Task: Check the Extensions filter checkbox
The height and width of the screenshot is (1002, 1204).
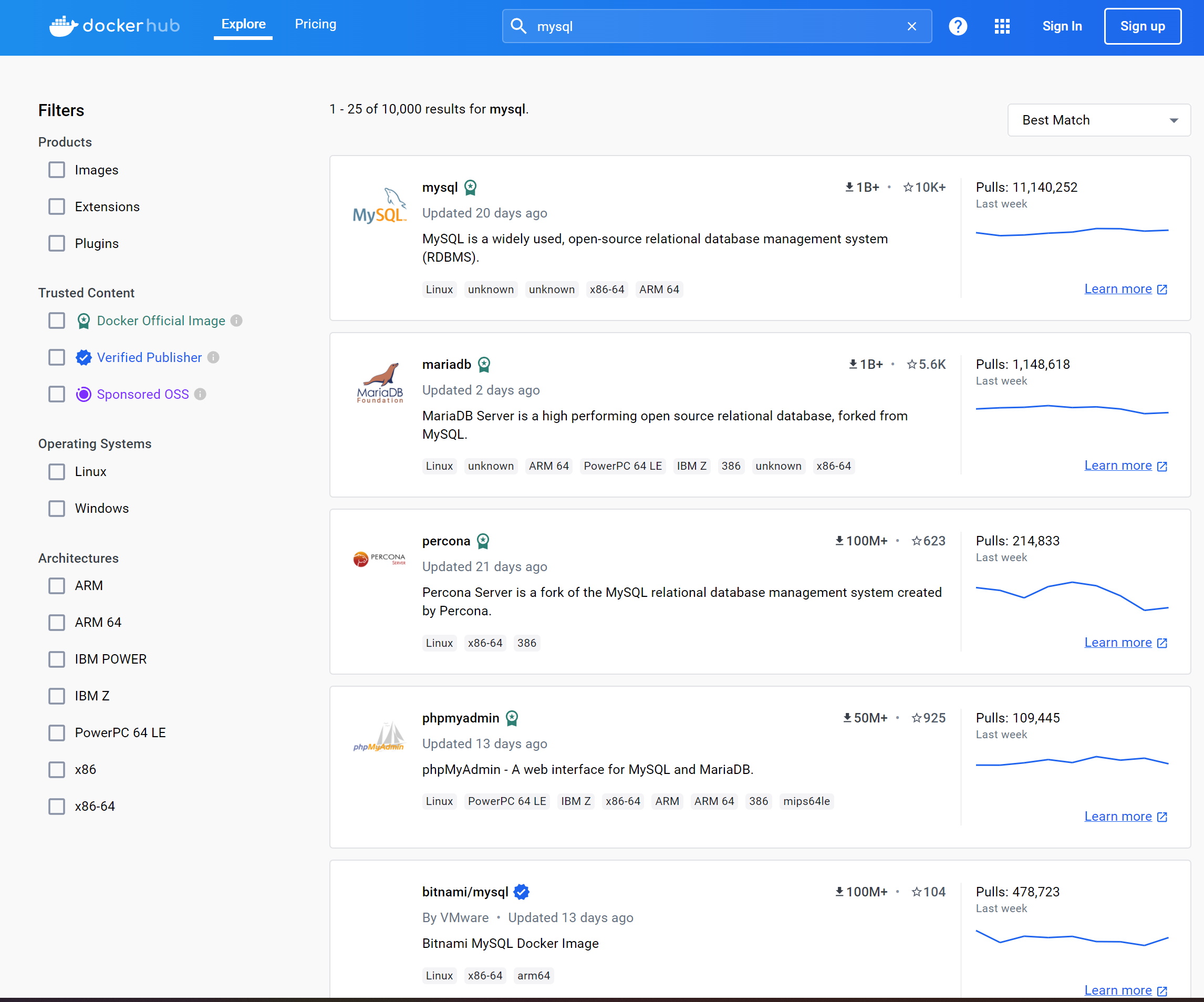Action: pyautogui.click(x=57, y=206)
